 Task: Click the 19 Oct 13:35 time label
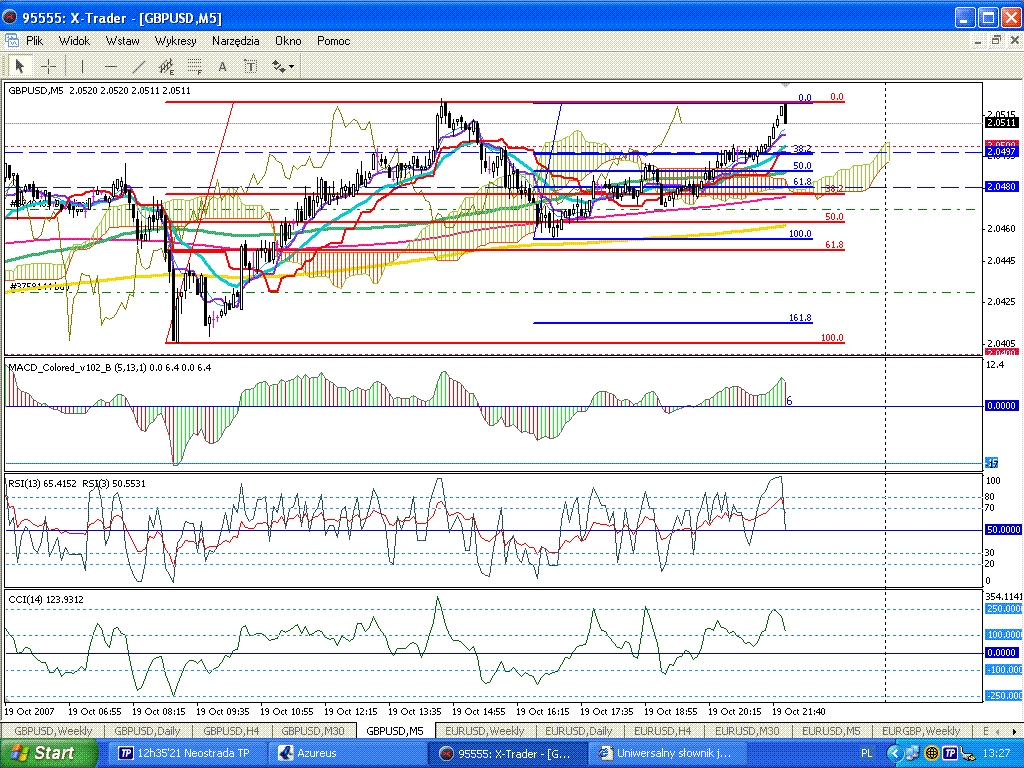[x=415, y=711]
